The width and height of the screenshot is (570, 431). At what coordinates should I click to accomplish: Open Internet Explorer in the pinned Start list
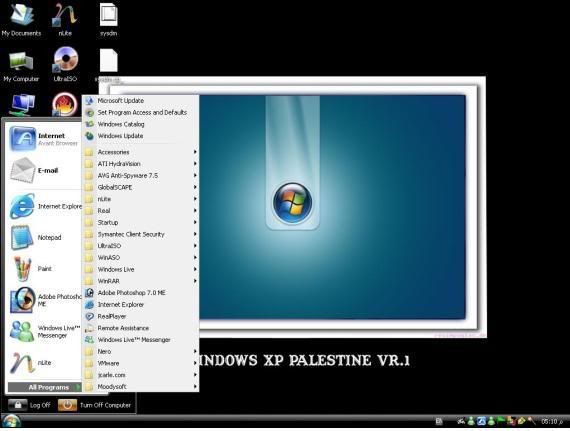(x=45, y=206)
